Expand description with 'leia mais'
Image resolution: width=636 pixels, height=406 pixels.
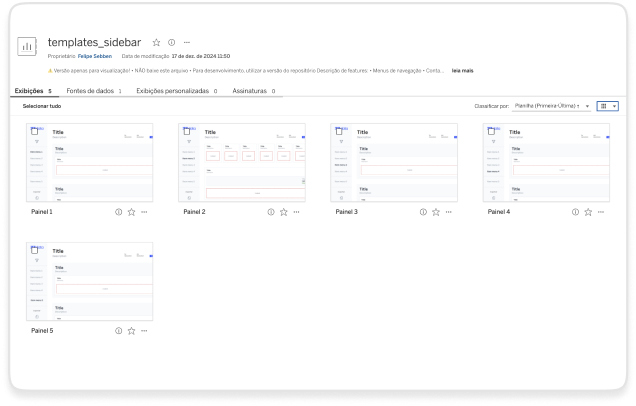coord(462,71)
